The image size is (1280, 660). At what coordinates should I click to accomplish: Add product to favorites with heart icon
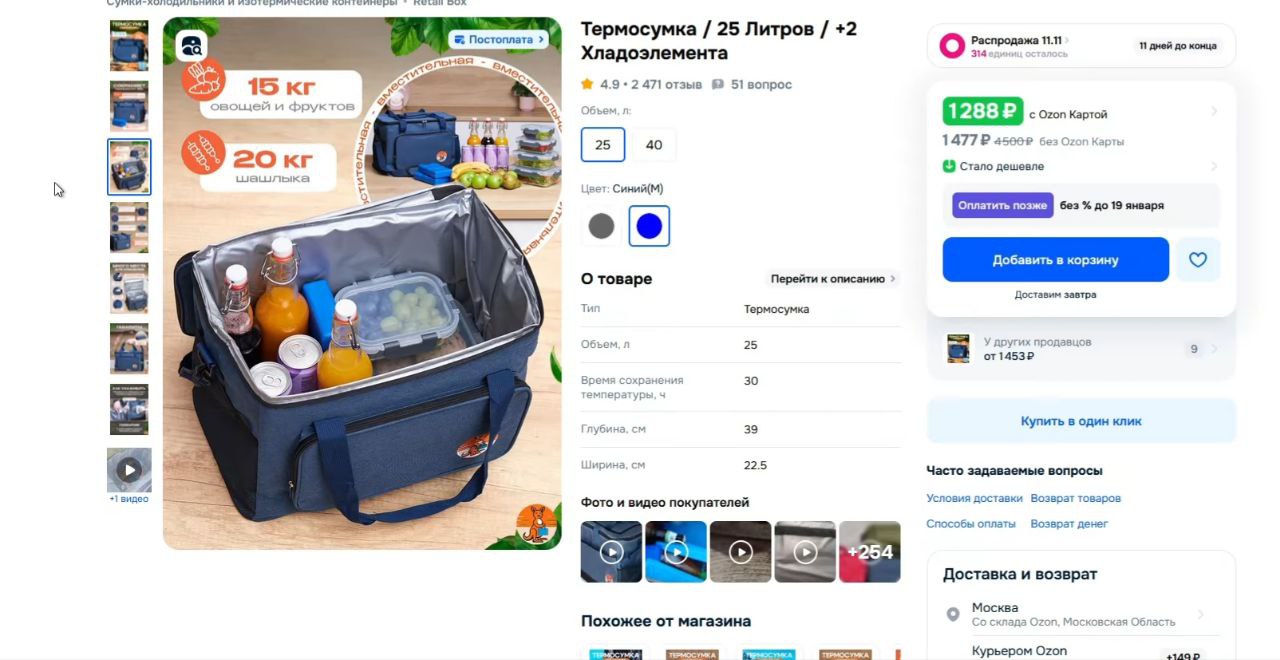(x=1198, y=260)
